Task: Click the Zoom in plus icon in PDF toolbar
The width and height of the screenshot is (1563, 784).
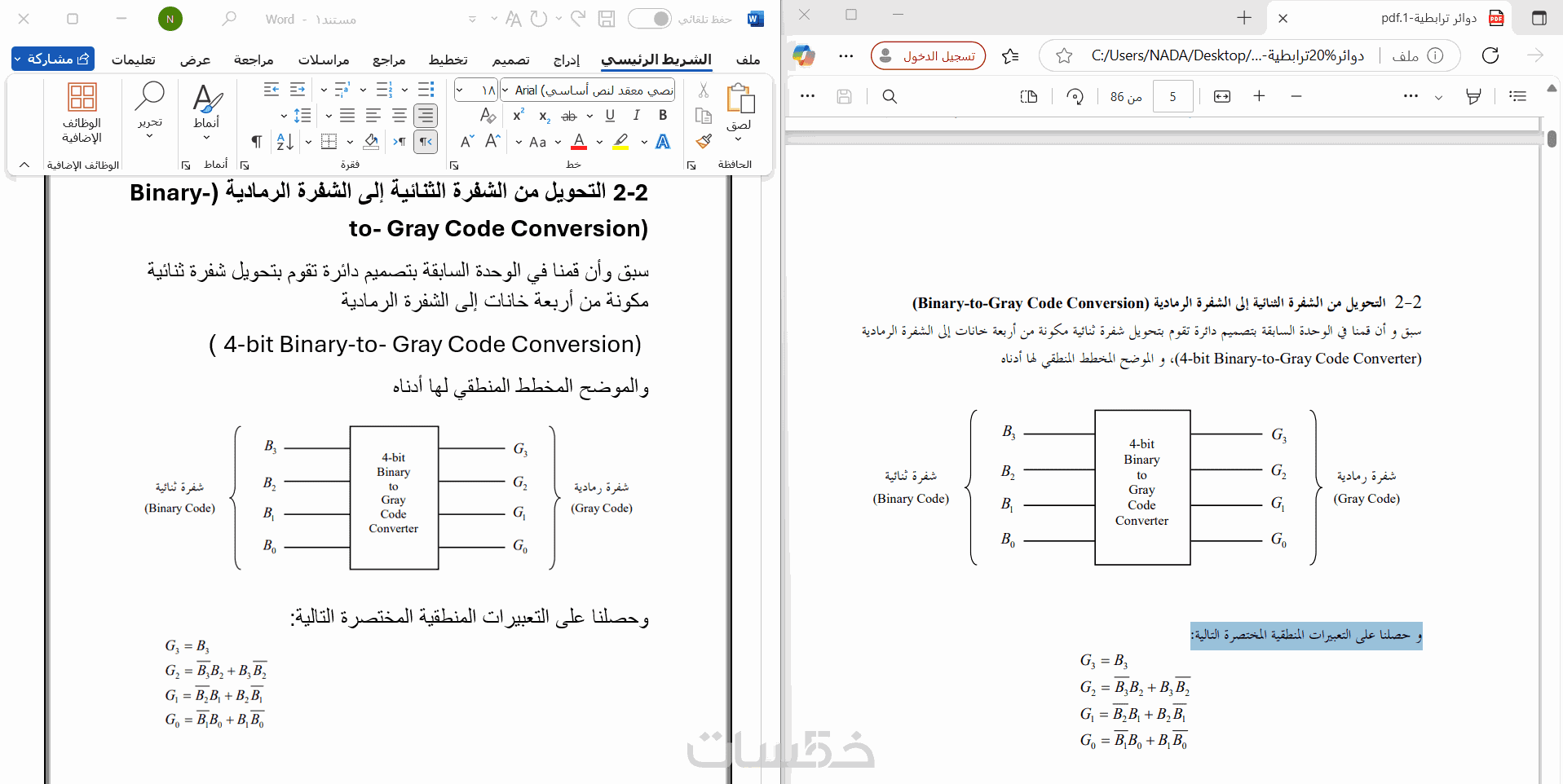Action: tap(1259, 96)
